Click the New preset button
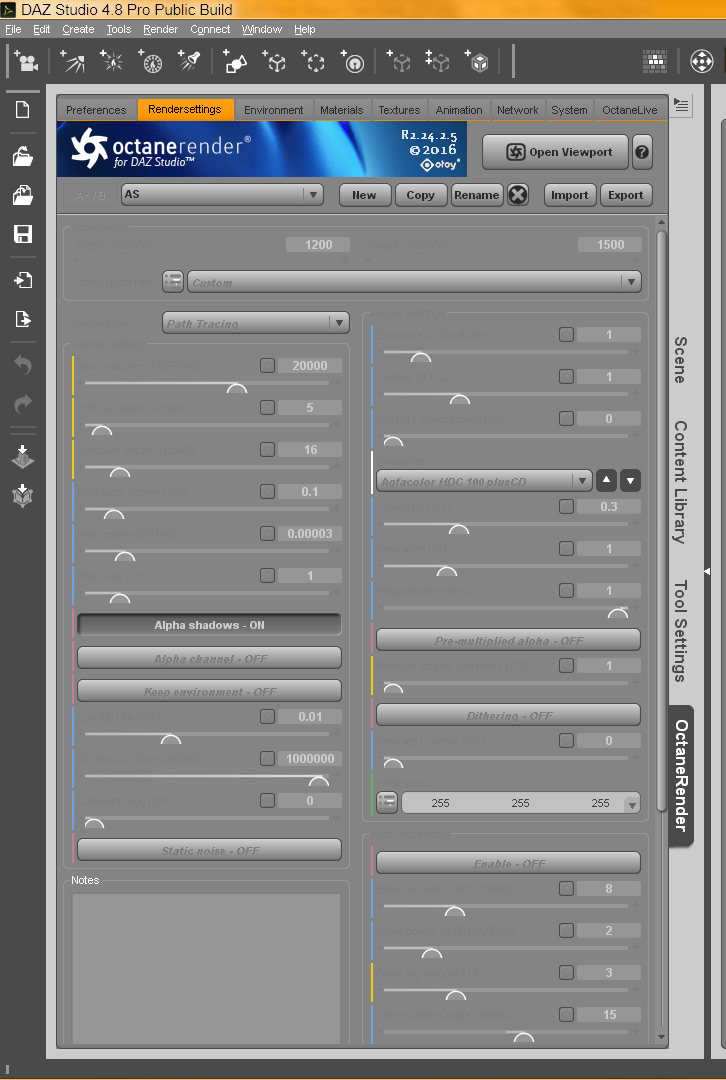 [364, 195]
